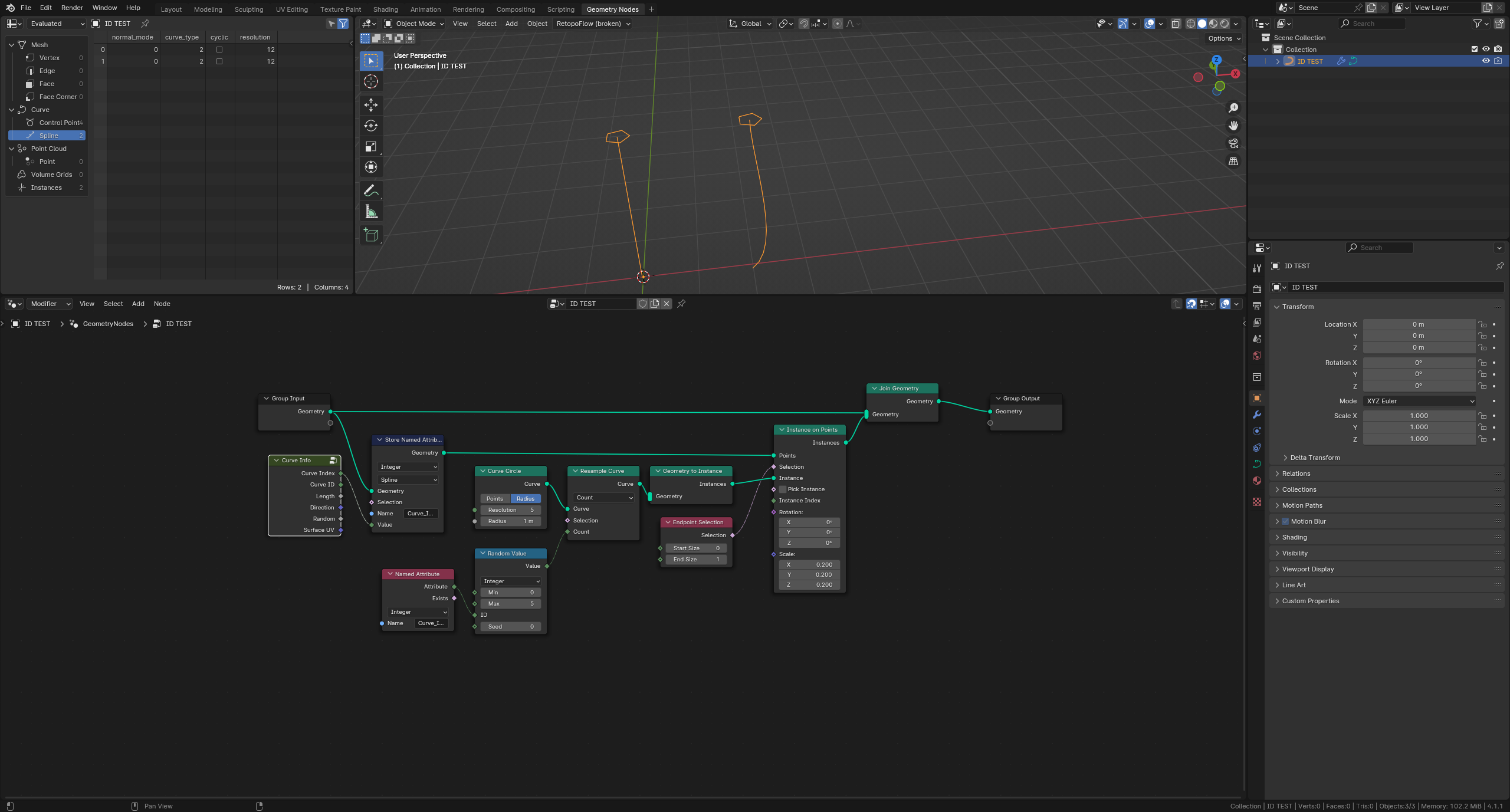Expand the Delta Transform subpanel
The image size is (1510, 812).
1314,458
